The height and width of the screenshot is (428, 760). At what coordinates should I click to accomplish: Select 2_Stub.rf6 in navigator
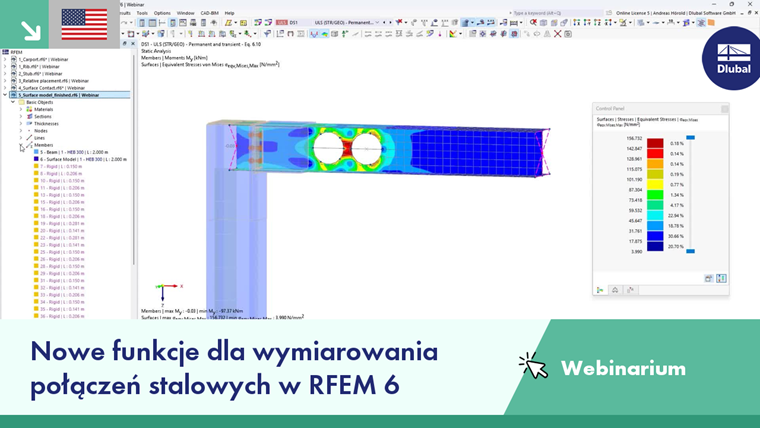(40, 74)
